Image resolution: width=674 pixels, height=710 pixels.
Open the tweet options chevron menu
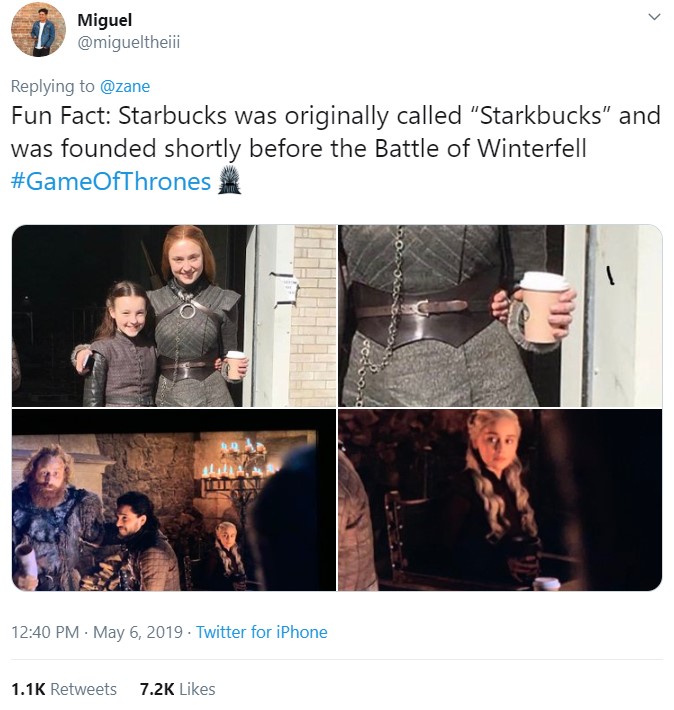(655, 17)
